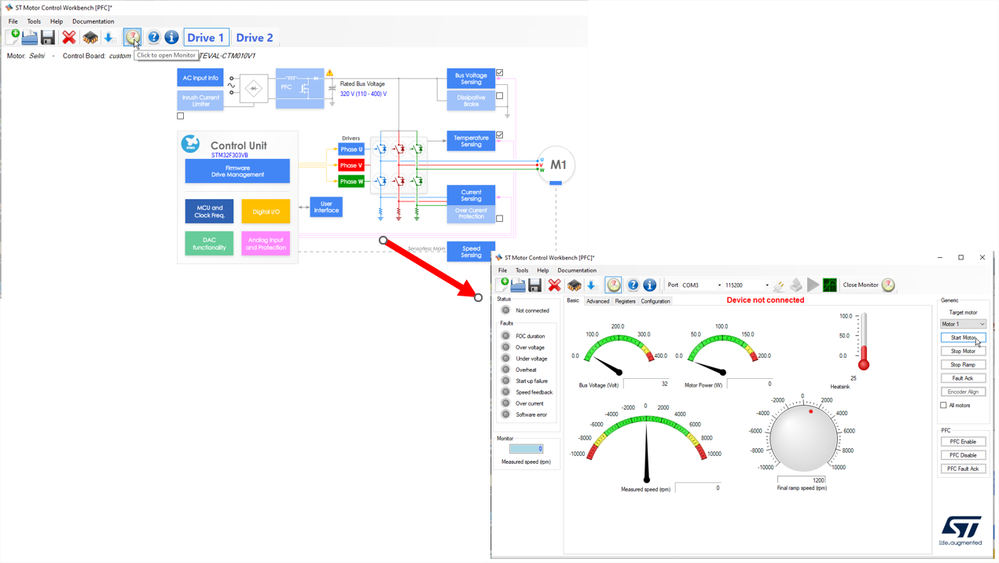Click the PFC Enable button
The height and width of the screenshot is (563, 999).
click(x=963, y=441)
